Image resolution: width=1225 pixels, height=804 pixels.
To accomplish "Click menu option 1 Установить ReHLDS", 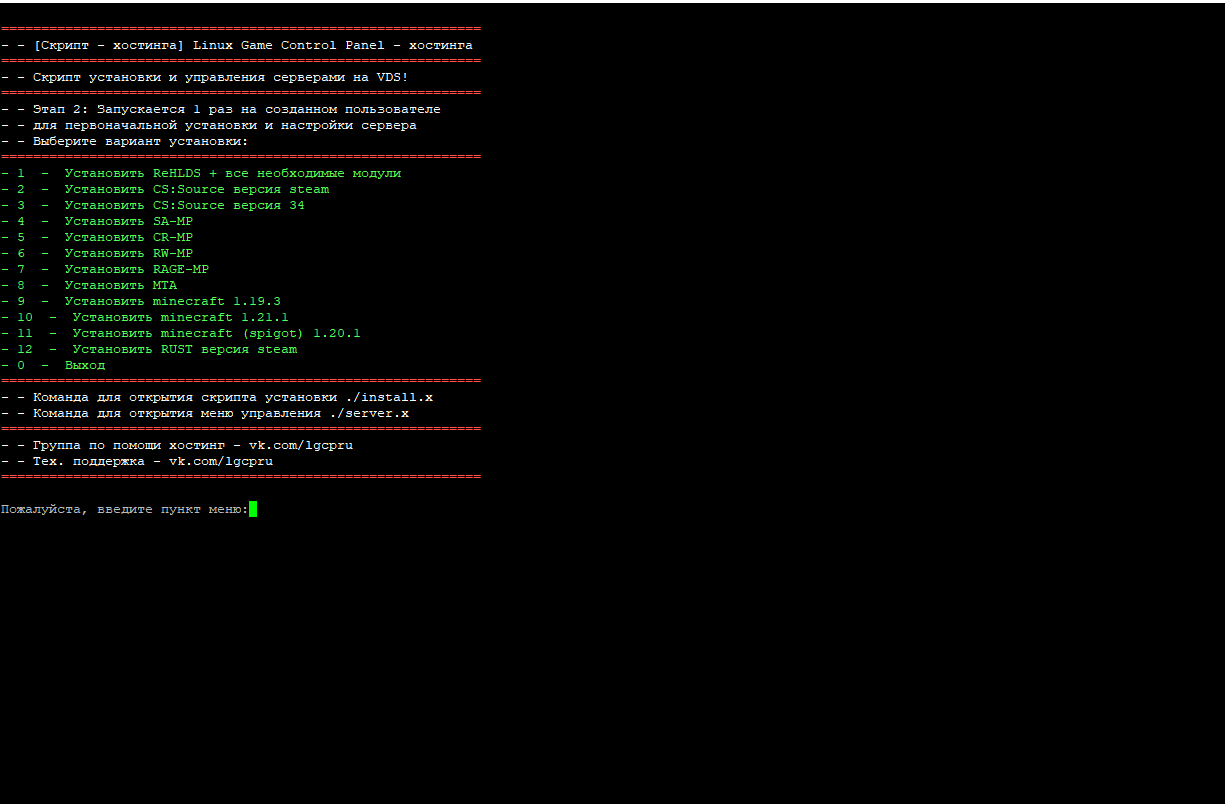I will coord(232,173).
